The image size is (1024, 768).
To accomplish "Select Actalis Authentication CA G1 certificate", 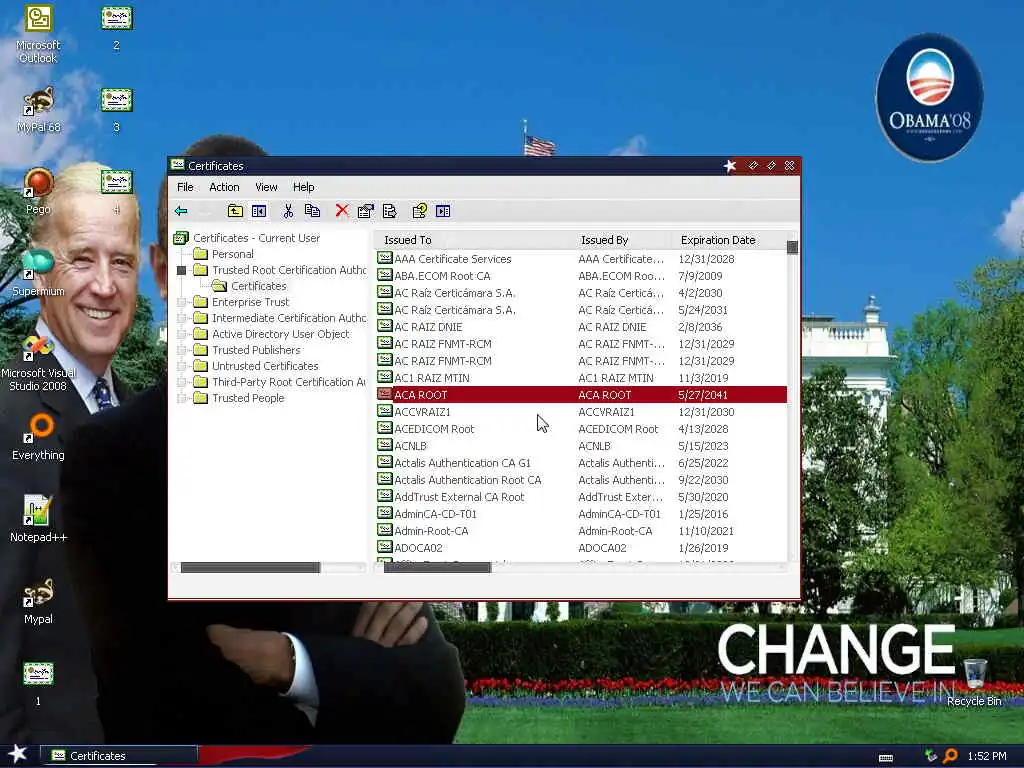I will pos(581,463).
